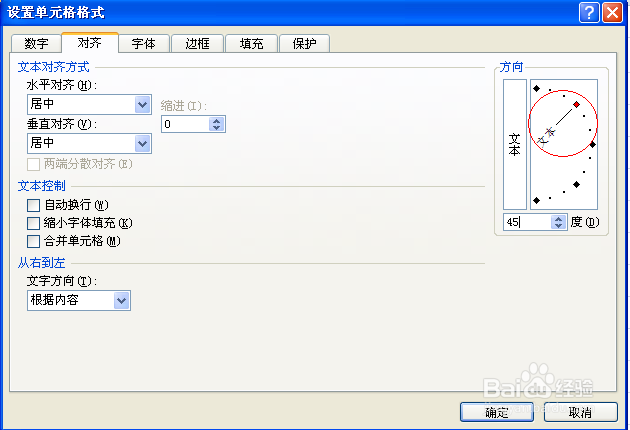Open the 字体 tab
630x430 pixels.
144,43
